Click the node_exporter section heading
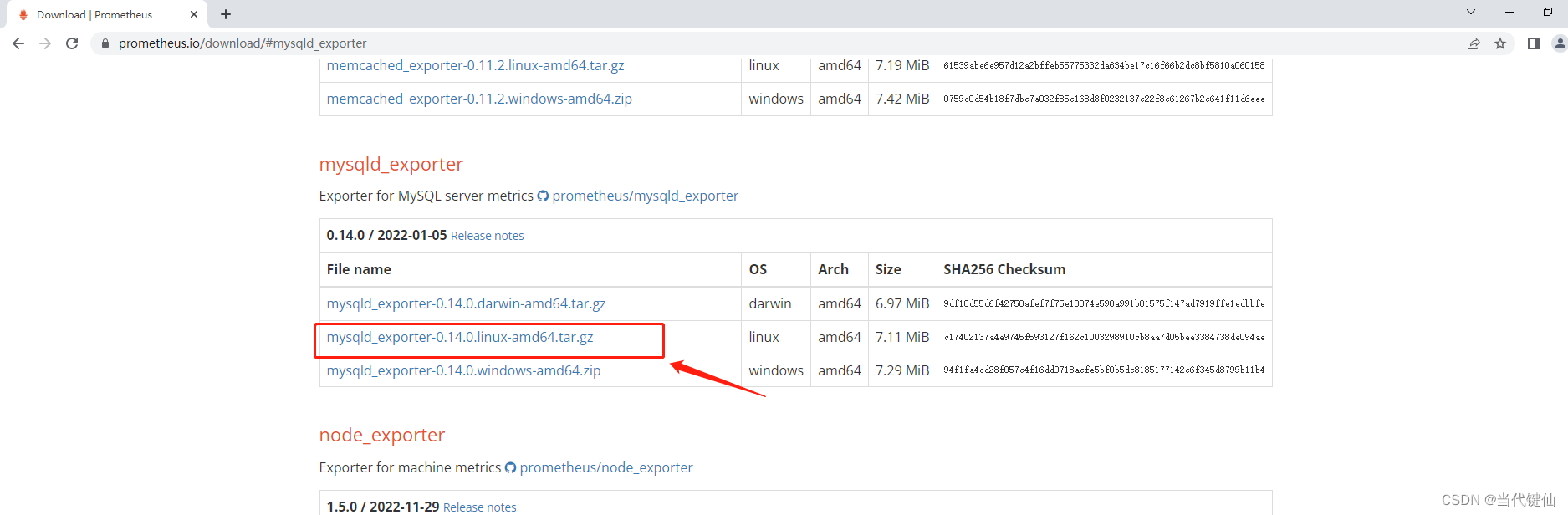This screenshot has height=515, width=1568. pyautogui.click(x=382, y=435)
